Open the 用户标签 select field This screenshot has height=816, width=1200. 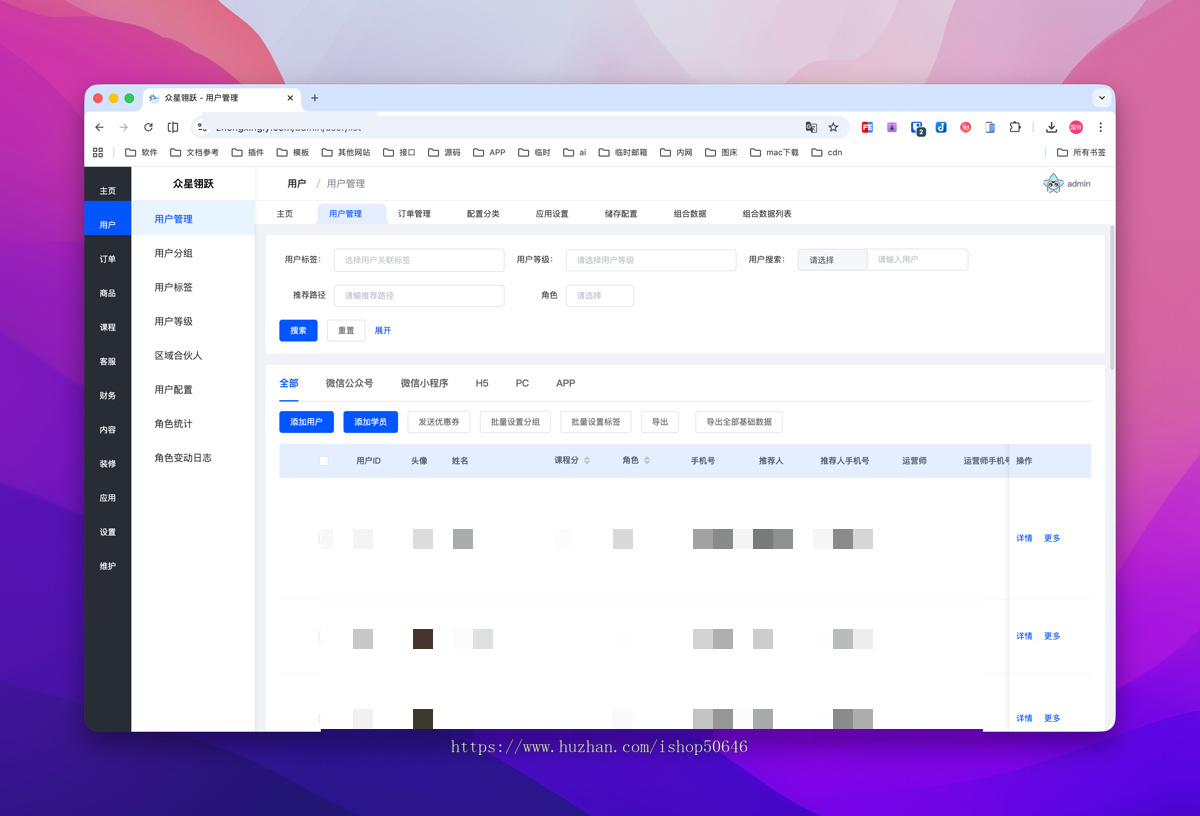[419, 260]
